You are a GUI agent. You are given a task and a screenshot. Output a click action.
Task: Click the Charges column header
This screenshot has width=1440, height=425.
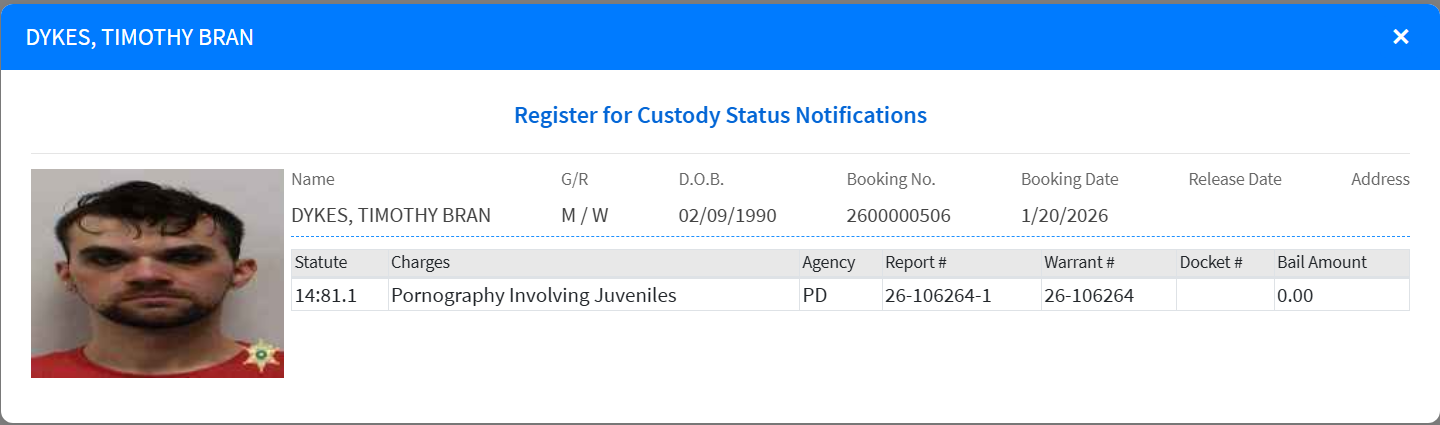[x=421, y=263]
